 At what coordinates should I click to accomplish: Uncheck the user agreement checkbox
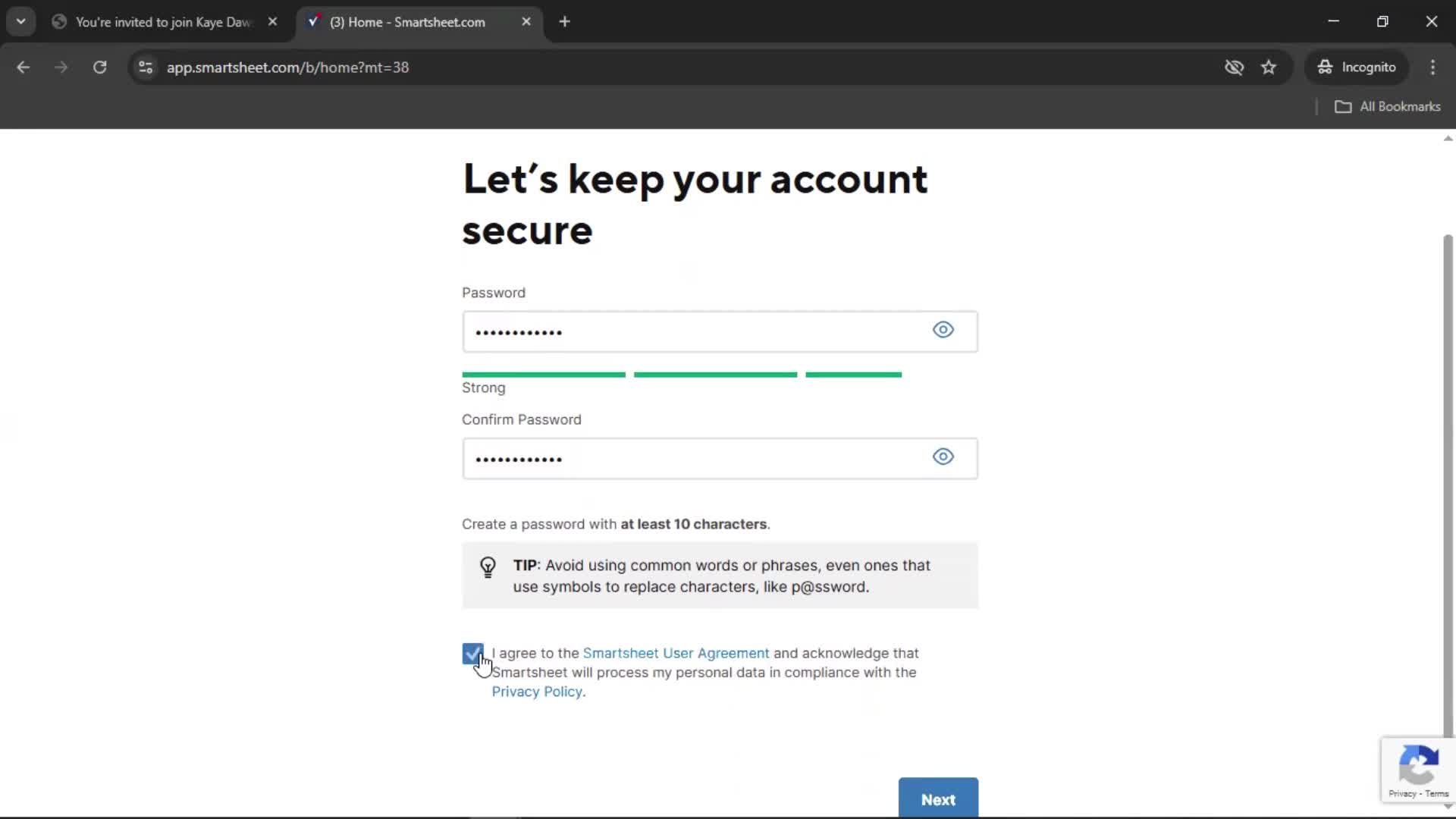point(472,653)
